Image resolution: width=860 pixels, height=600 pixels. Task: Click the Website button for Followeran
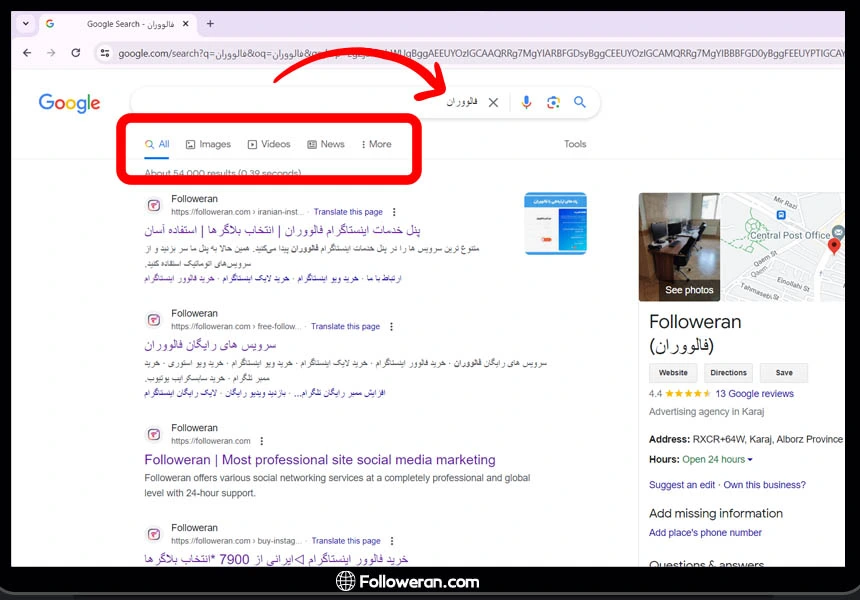[x=672, y=373]
